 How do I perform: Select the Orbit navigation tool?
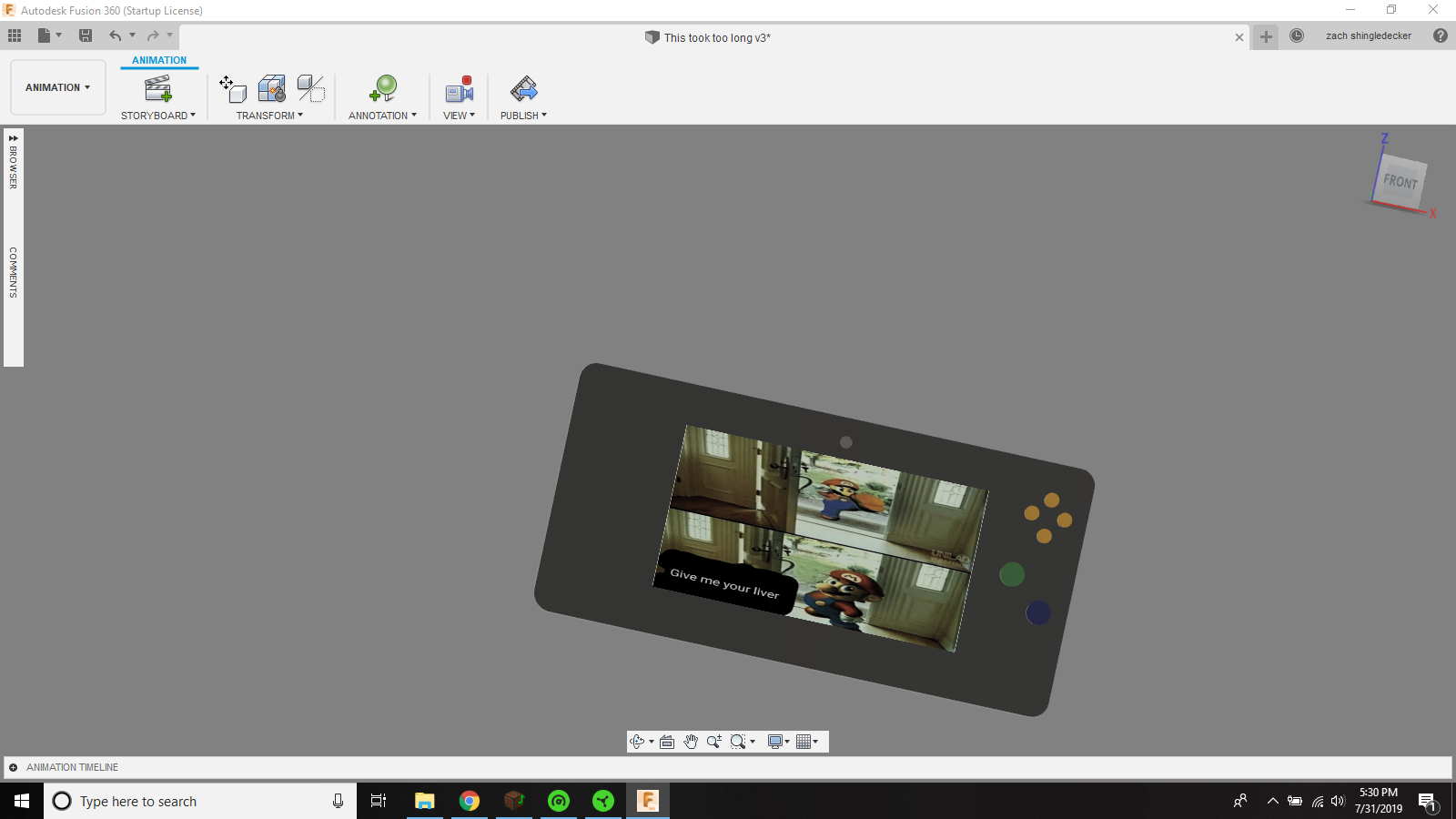tap(637, 742)
